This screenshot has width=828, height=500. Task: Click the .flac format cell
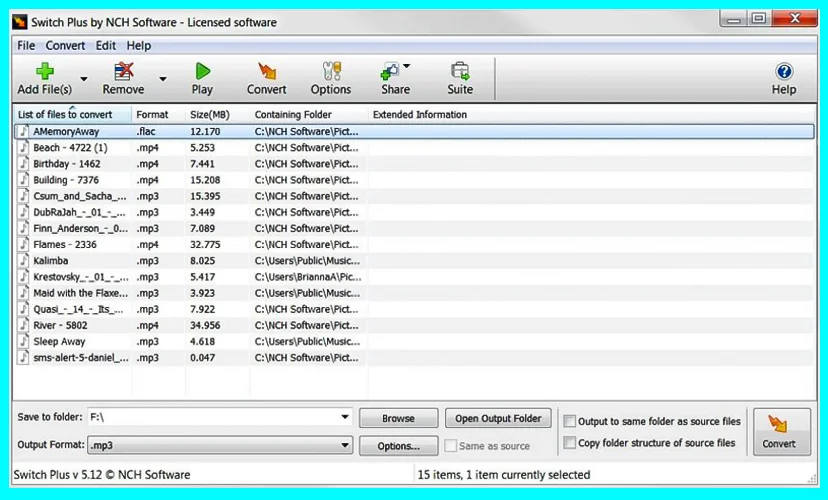point(146,131)
